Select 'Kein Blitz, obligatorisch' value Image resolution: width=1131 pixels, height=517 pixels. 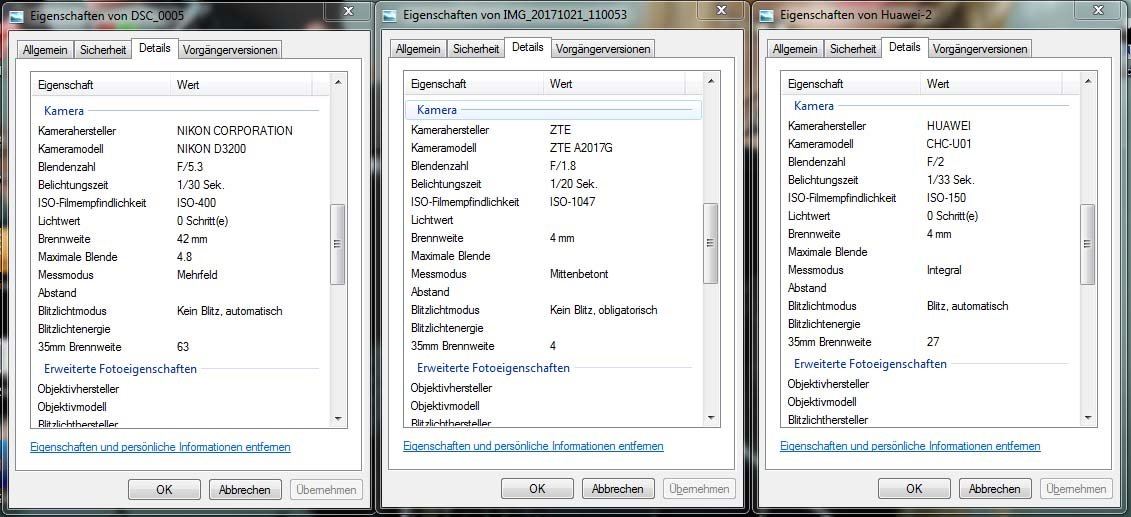click(603, 310)
